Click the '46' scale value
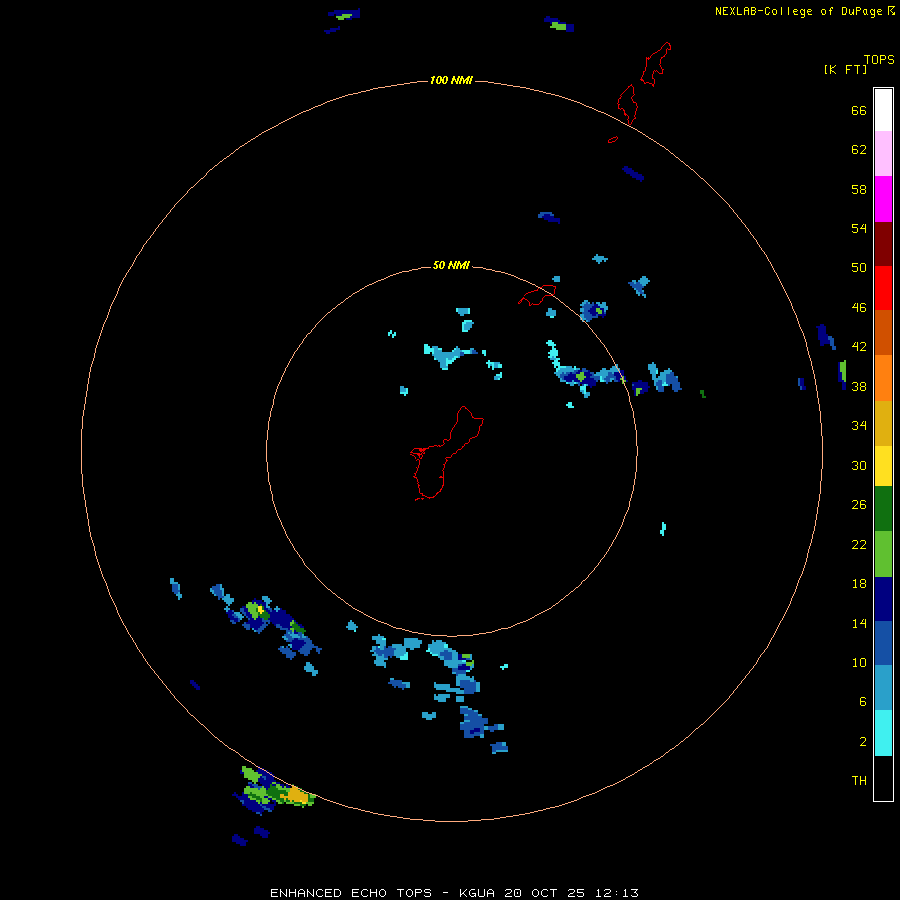The height and width of the screenshot is (900, 900). [859, 308]
